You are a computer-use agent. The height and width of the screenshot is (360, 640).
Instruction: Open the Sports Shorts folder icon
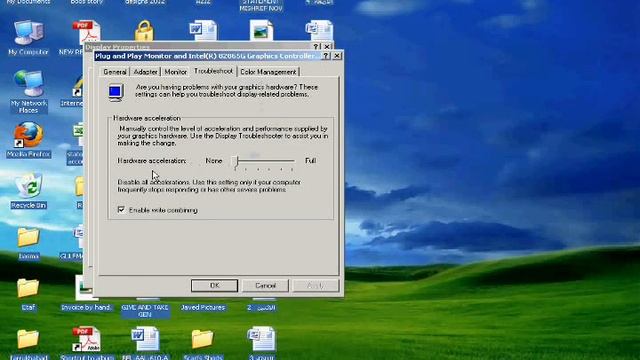pos(202,339)
